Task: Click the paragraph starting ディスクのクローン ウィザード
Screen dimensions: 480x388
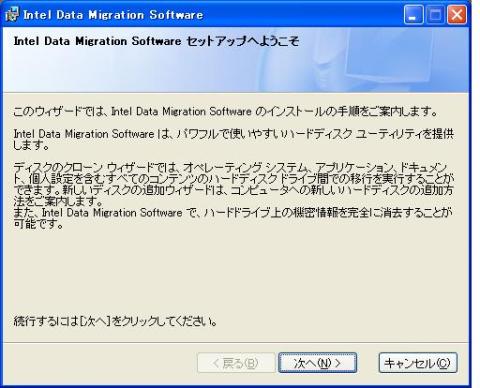Action: [233, 184]
